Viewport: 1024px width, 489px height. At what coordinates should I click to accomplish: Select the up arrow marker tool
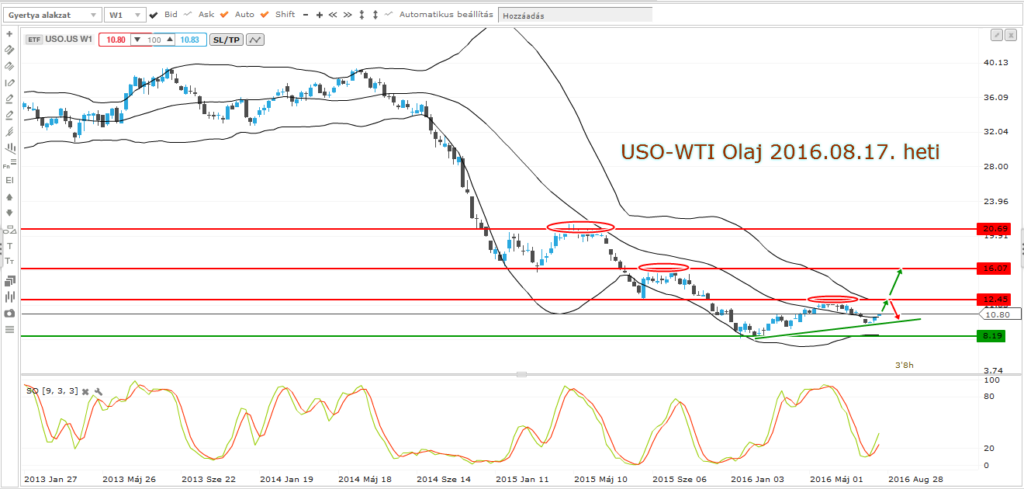tap(10, 197)
